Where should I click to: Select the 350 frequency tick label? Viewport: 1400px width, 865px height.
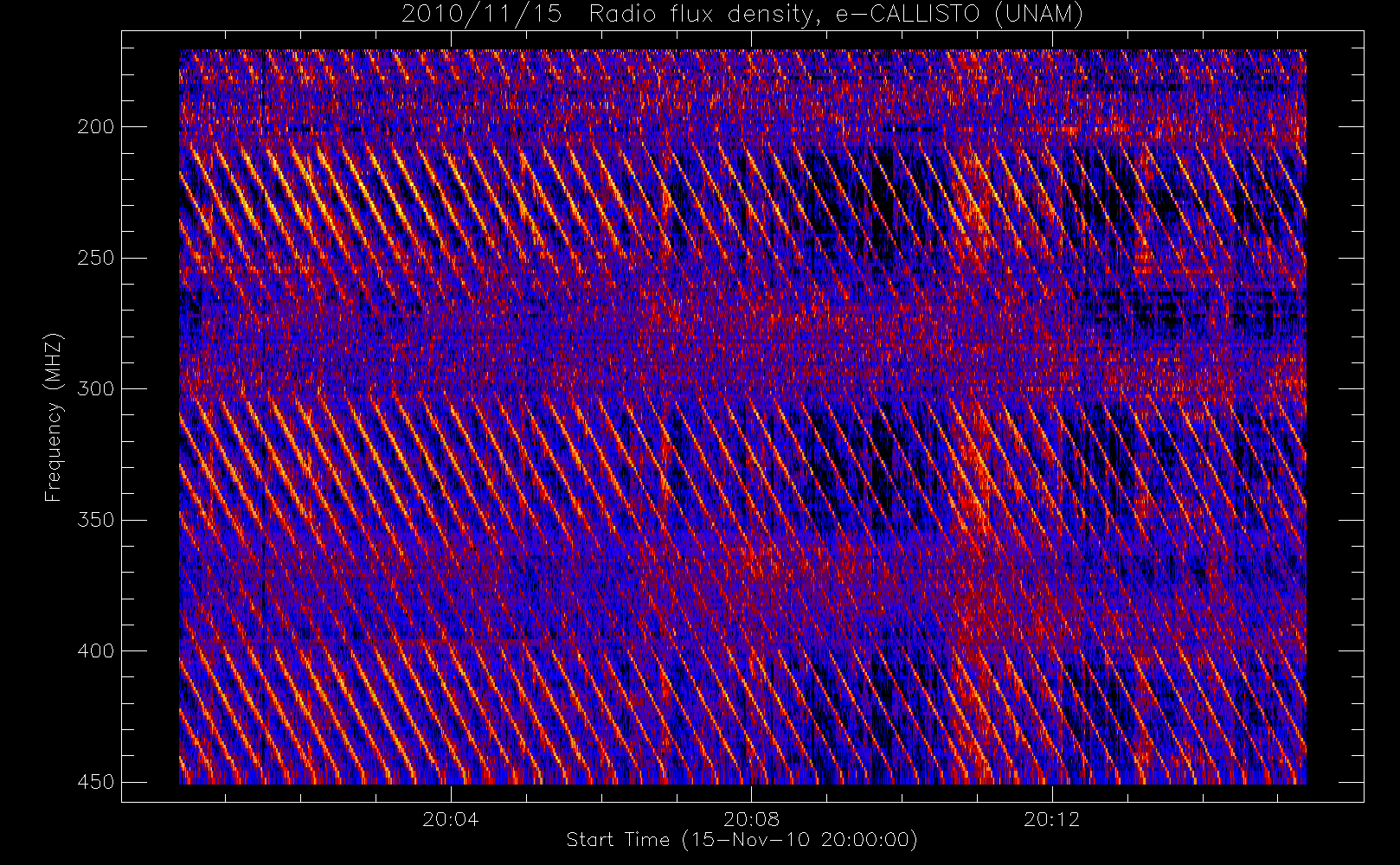[x=96, y=520]
